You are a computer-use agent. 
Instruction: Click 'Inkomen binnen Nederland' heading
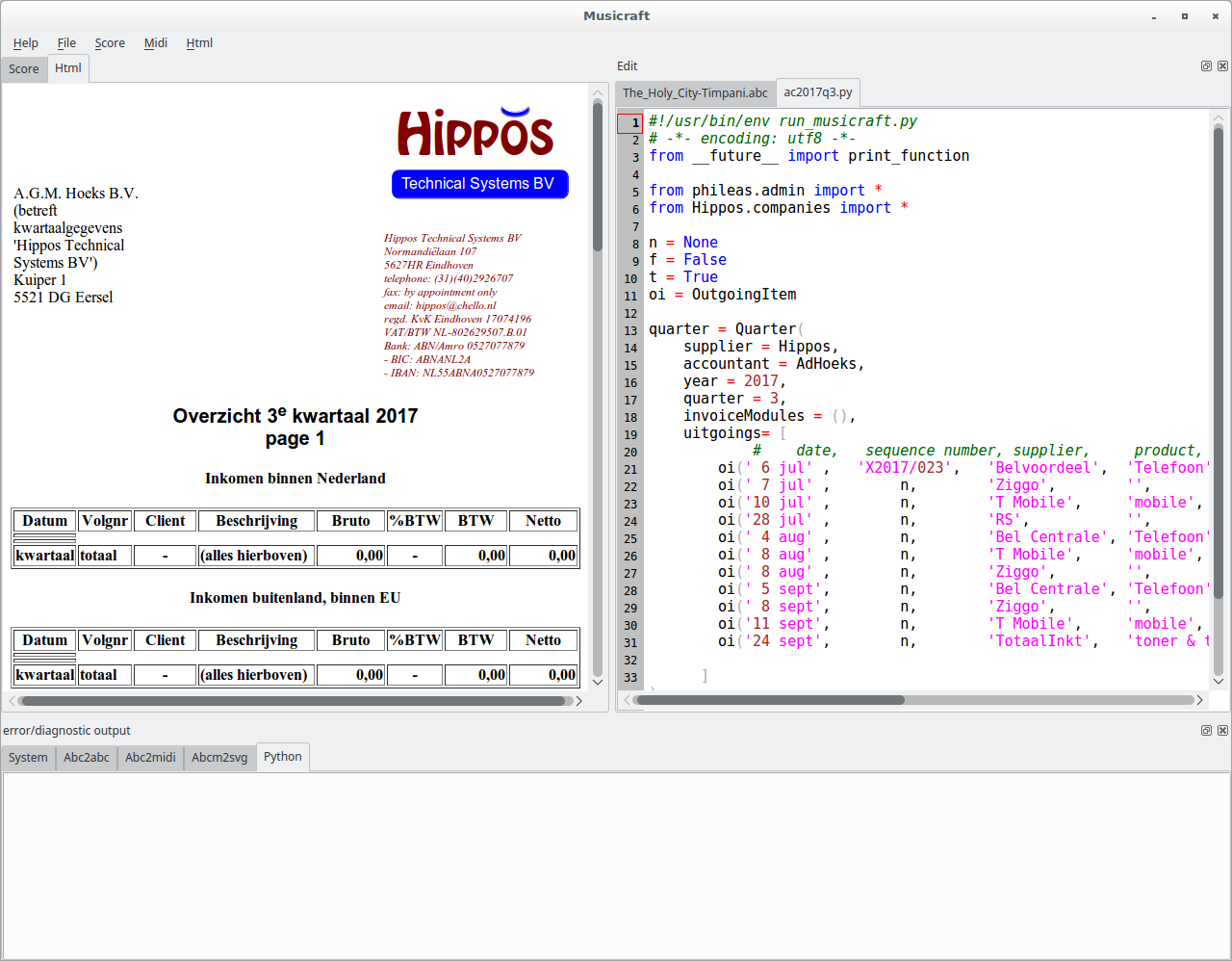(295, 479)
